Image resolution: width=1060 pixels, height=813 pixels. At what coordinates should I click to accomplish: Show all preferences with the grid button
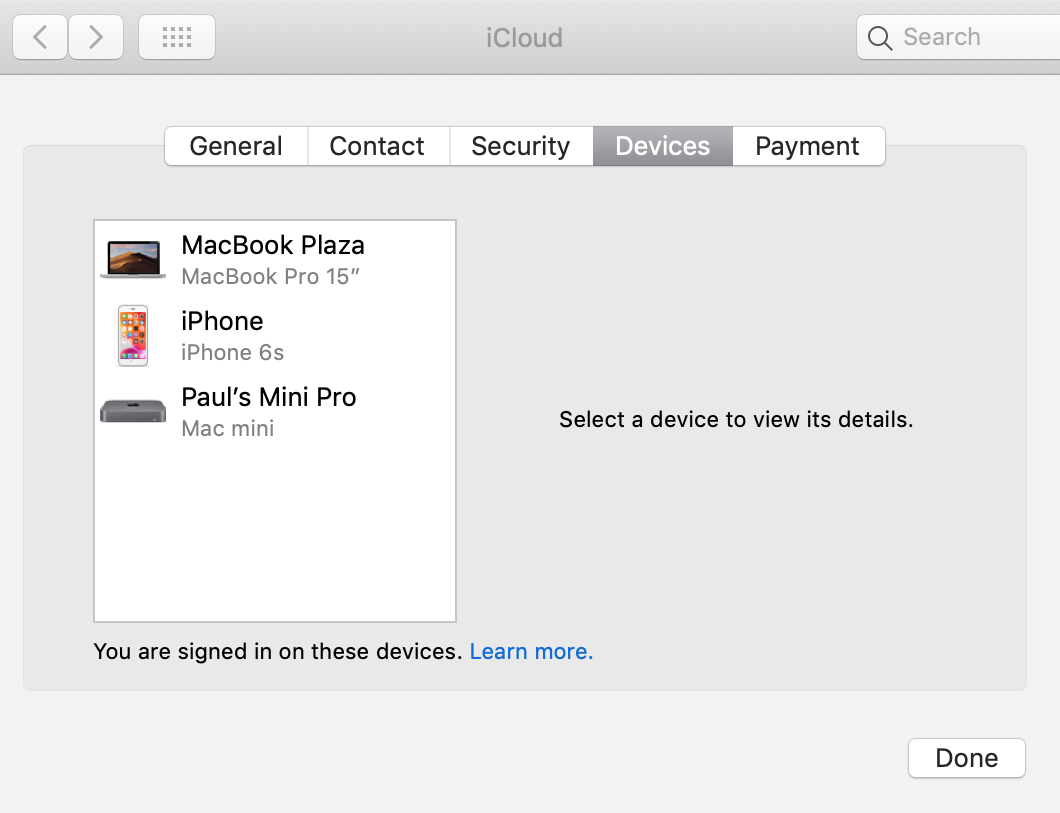(177, 37)
